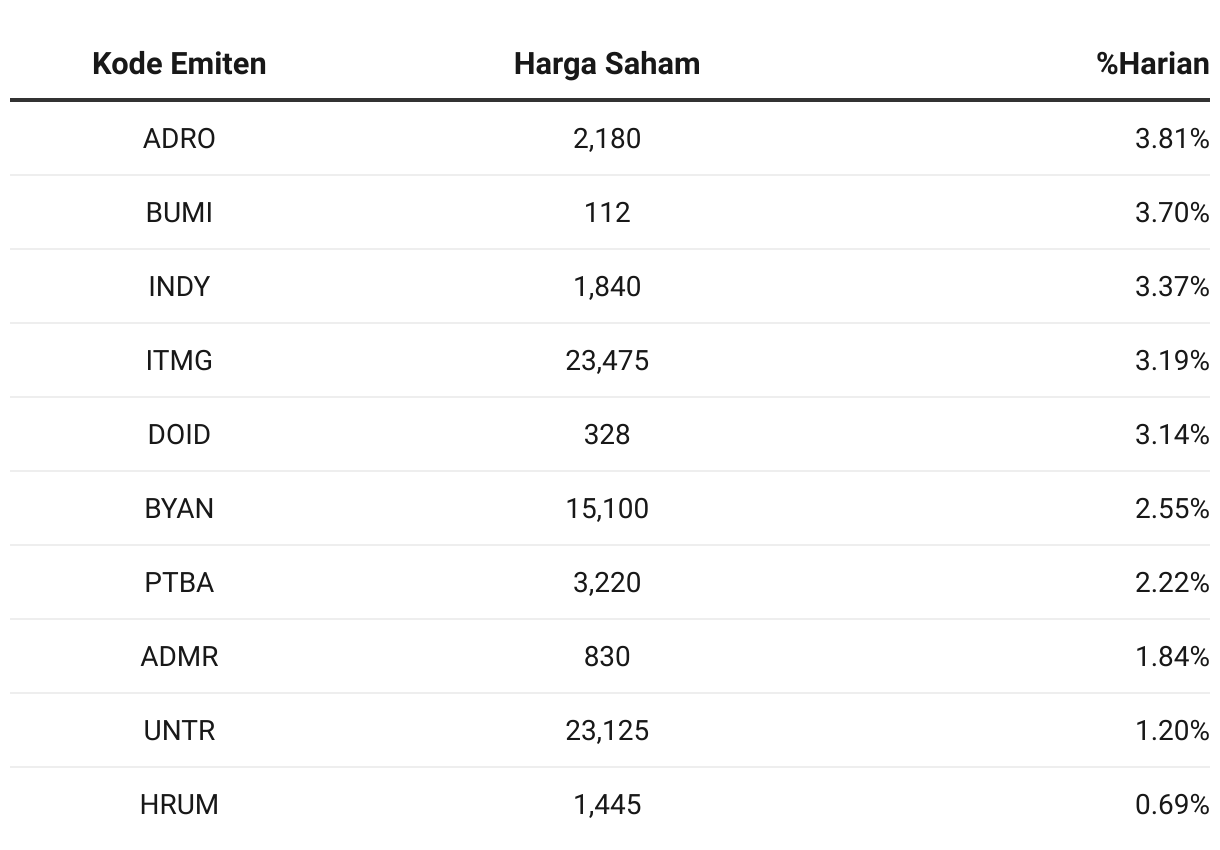Click the Kode Emiten column header
This screenshot has height=850, width=1220.
[179, 64]
